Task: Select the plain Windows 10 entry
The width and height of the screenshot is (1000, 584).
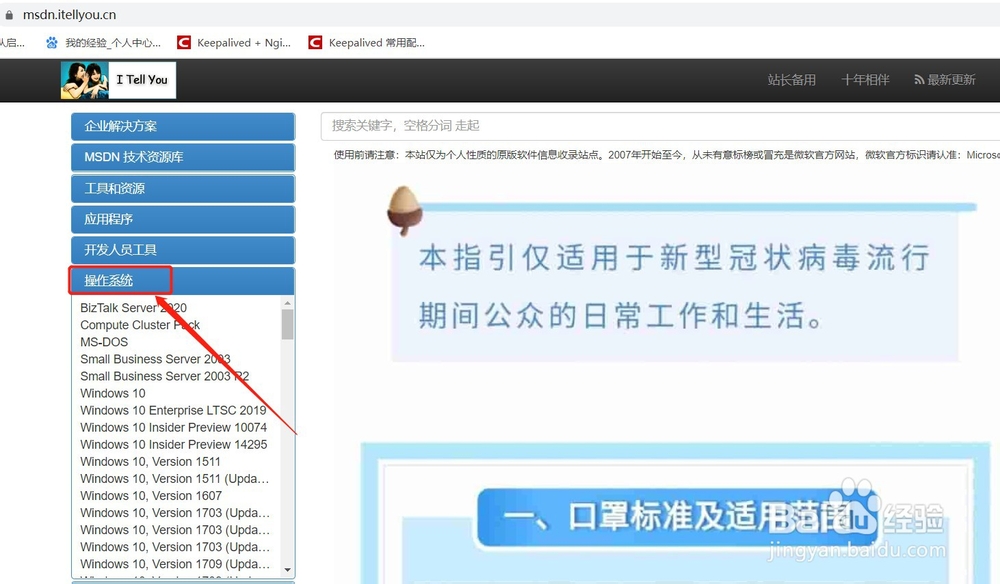Action: point(113,393)
